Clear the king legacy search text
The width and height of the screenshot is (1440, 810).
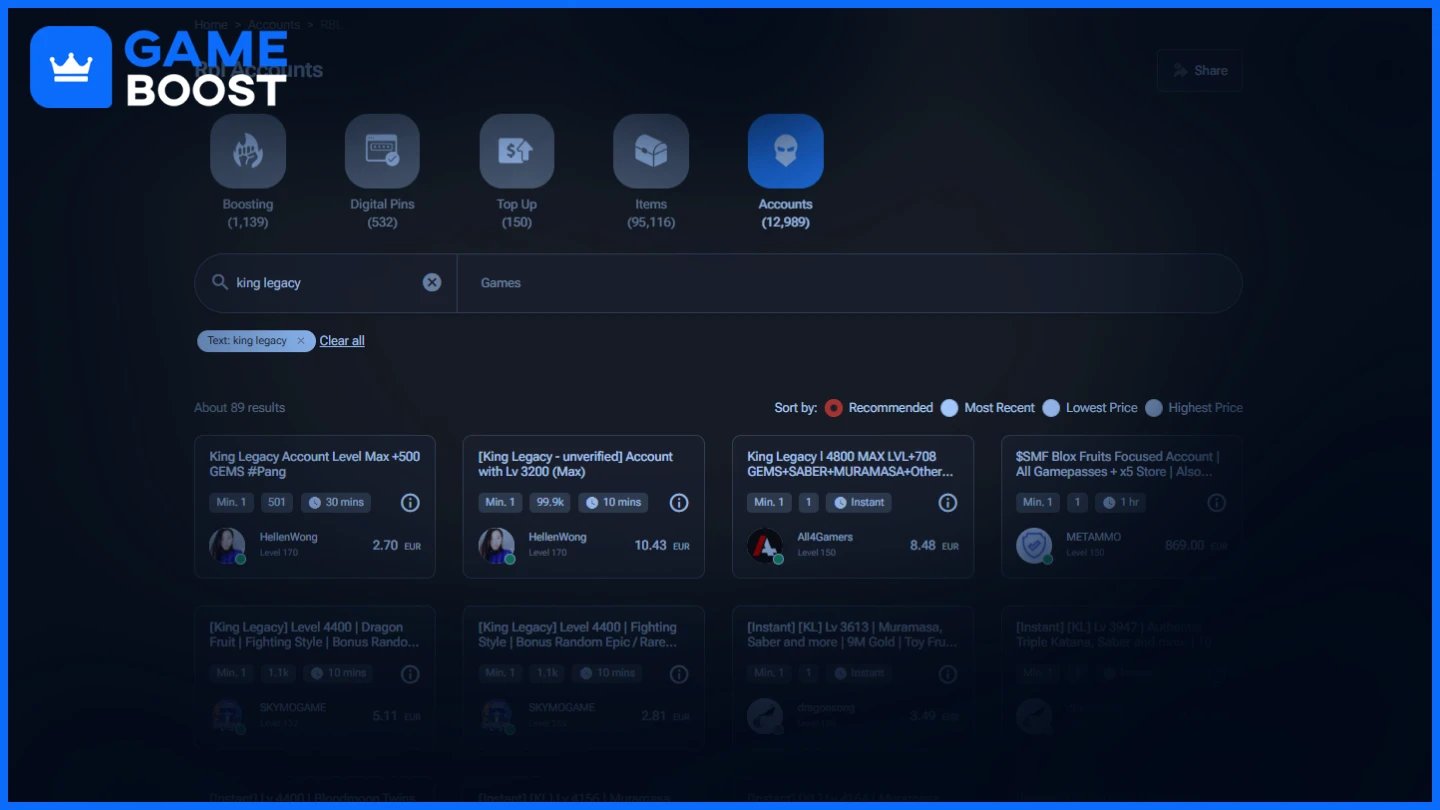point(432,282)
